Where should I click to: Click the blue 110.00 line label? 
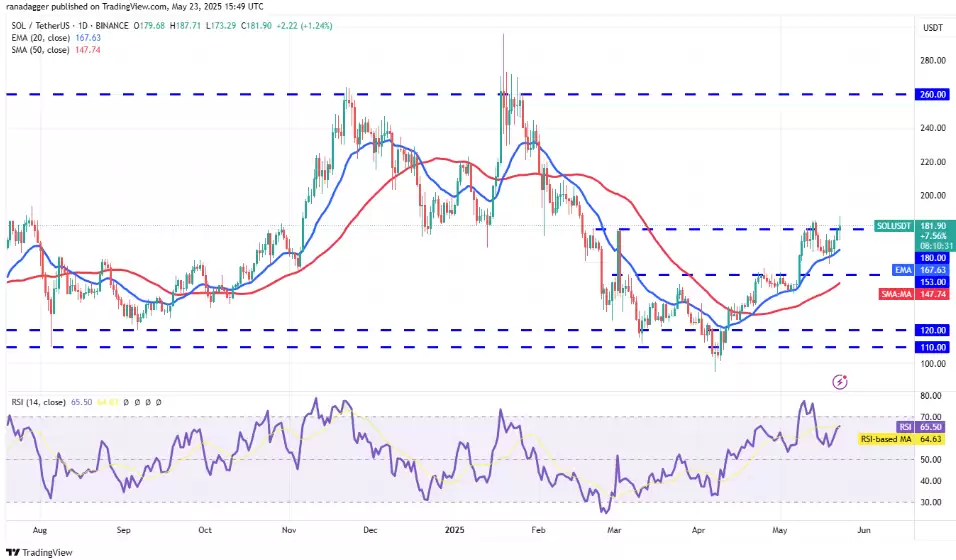click(x=933, y=347)
